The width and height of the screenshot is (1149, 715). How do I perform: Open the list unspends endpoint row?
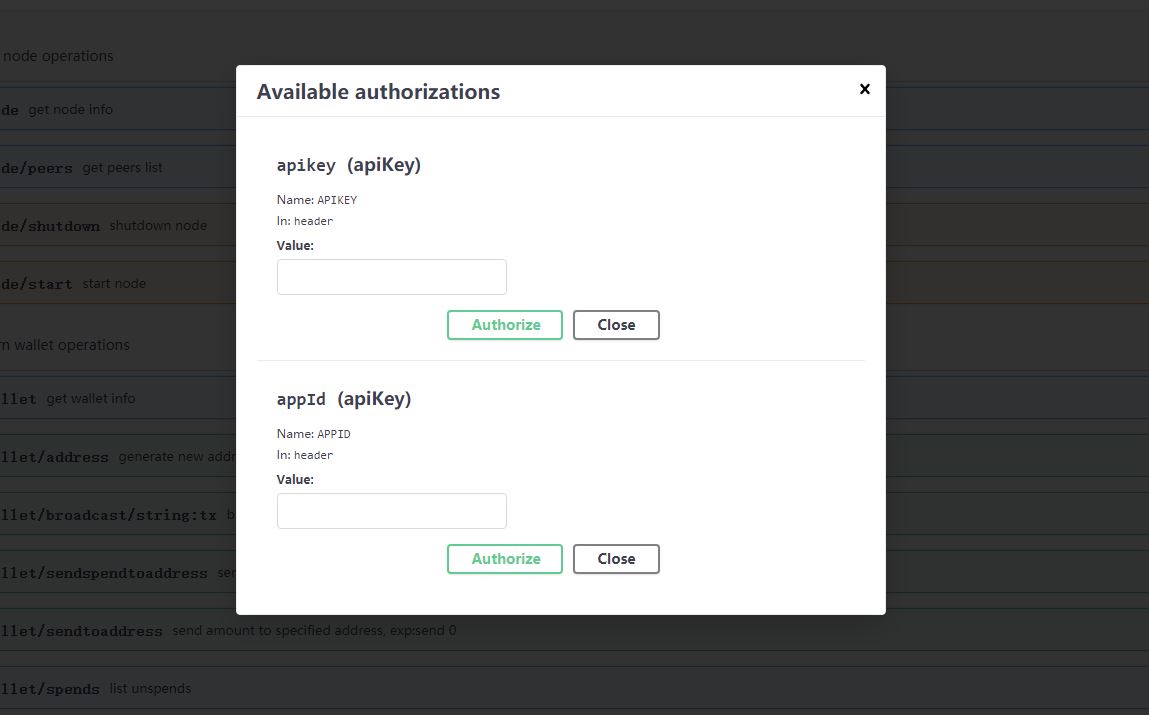[574, 687]
